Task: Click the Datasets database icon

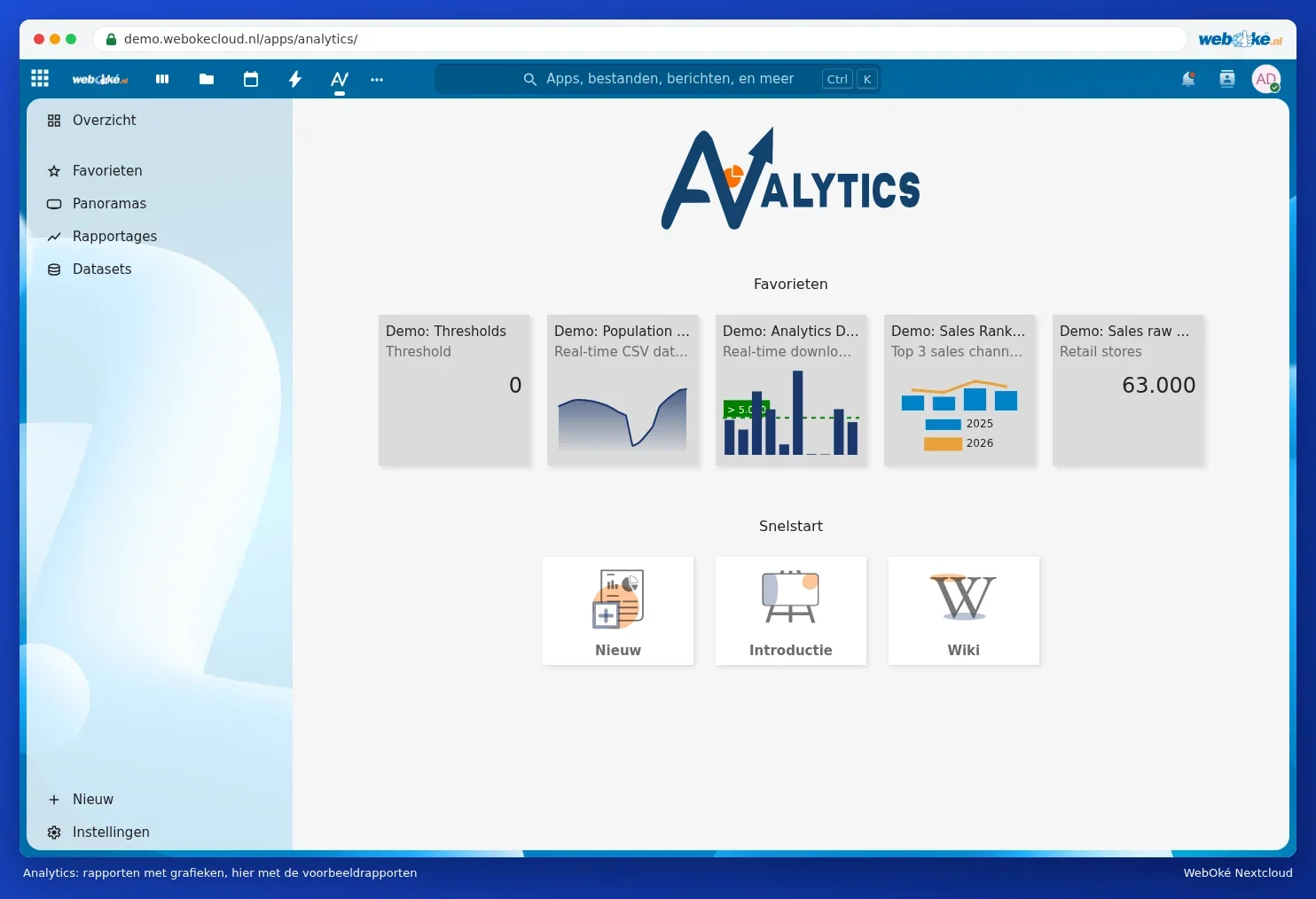Action: [x=54, y=269]
